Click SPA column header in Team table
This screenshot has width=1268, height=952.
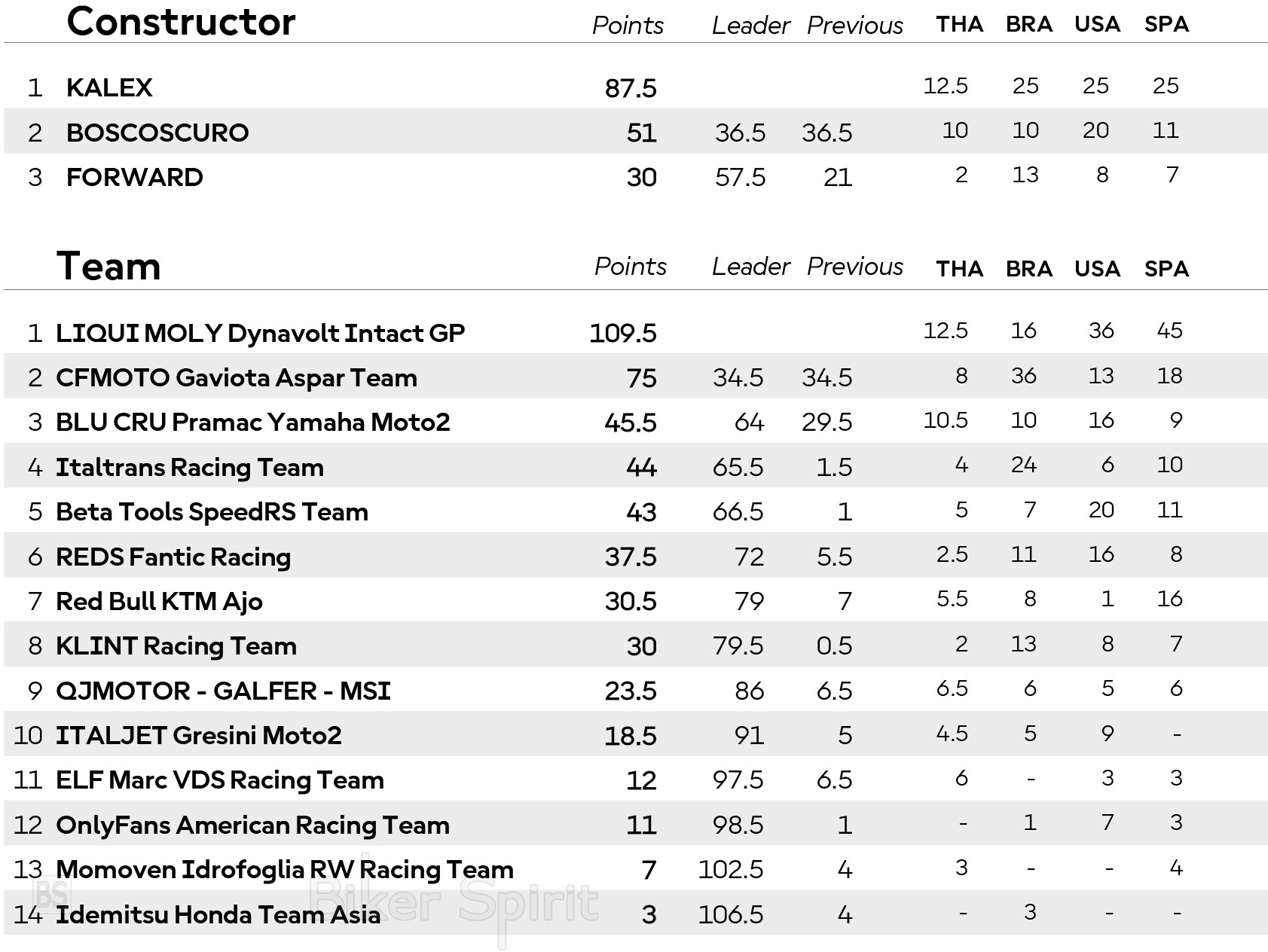tap(1166, 269)
